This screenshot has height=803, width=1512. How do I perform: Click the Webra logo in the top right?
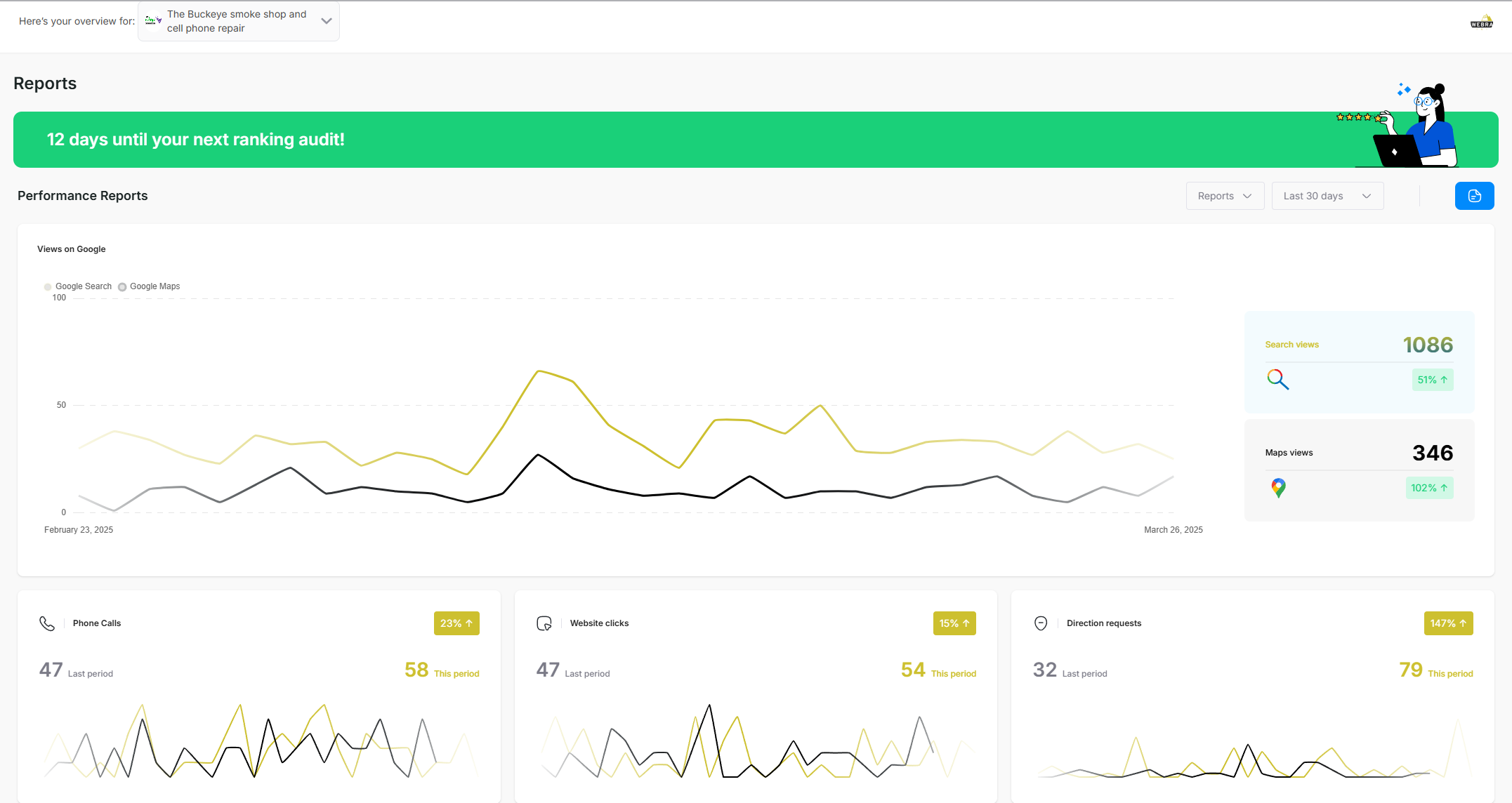[1482, 22]
